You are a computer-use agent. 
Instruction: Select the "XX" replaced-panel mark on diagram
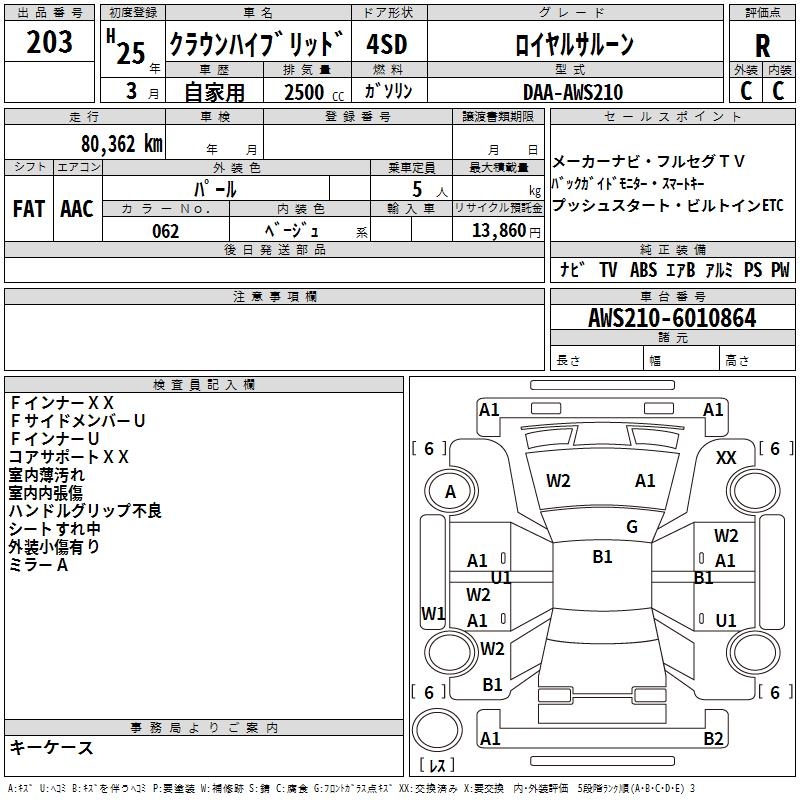click(726, 458)
